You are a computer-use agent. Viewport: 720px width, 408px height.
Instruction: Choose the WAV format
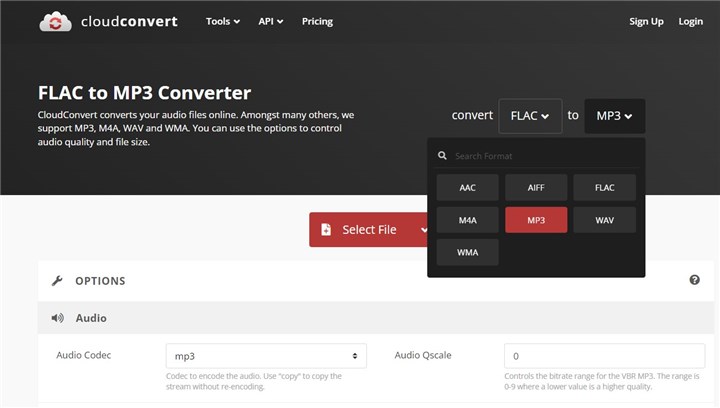[604, 220]
